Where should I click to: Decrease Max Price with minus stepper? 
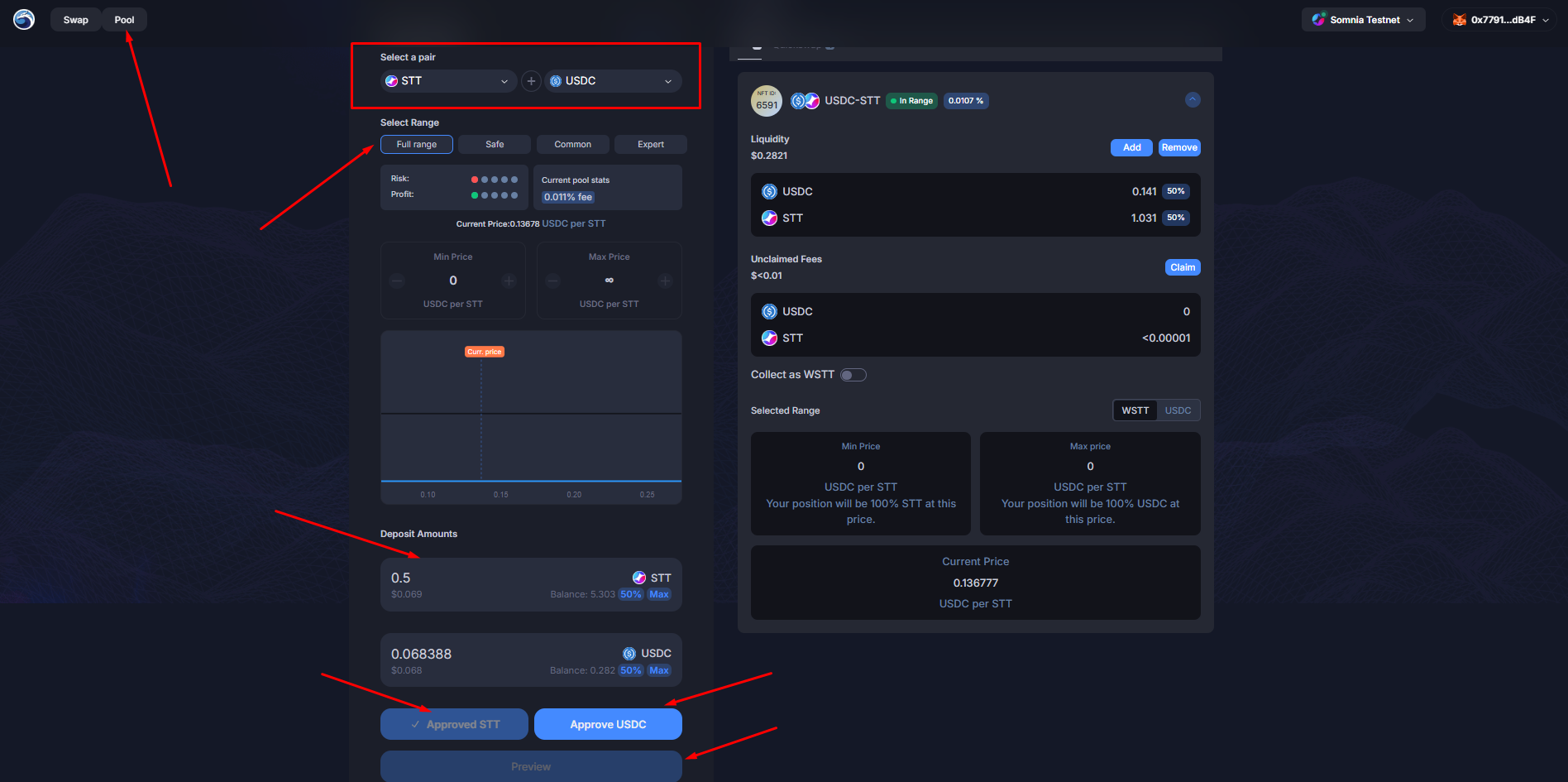click(553, 281)
